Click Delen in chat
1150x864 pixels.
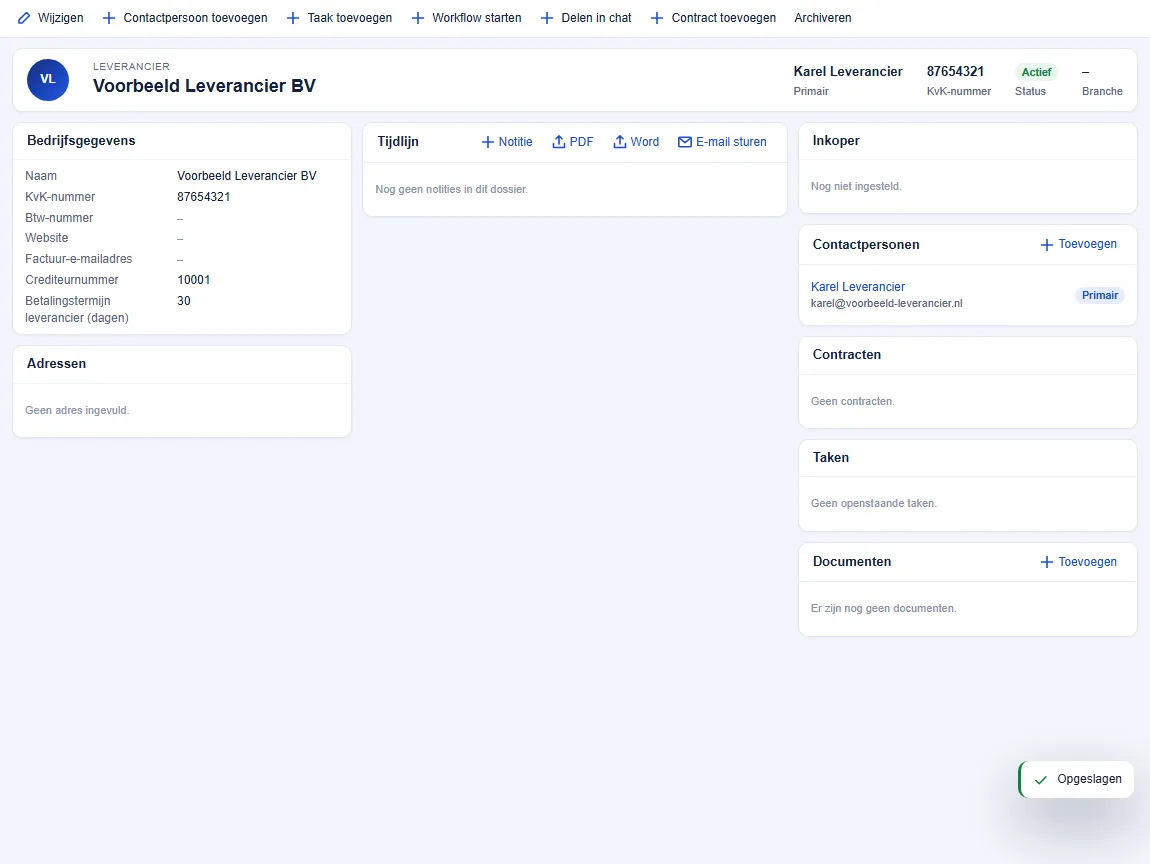coord(586,18)
